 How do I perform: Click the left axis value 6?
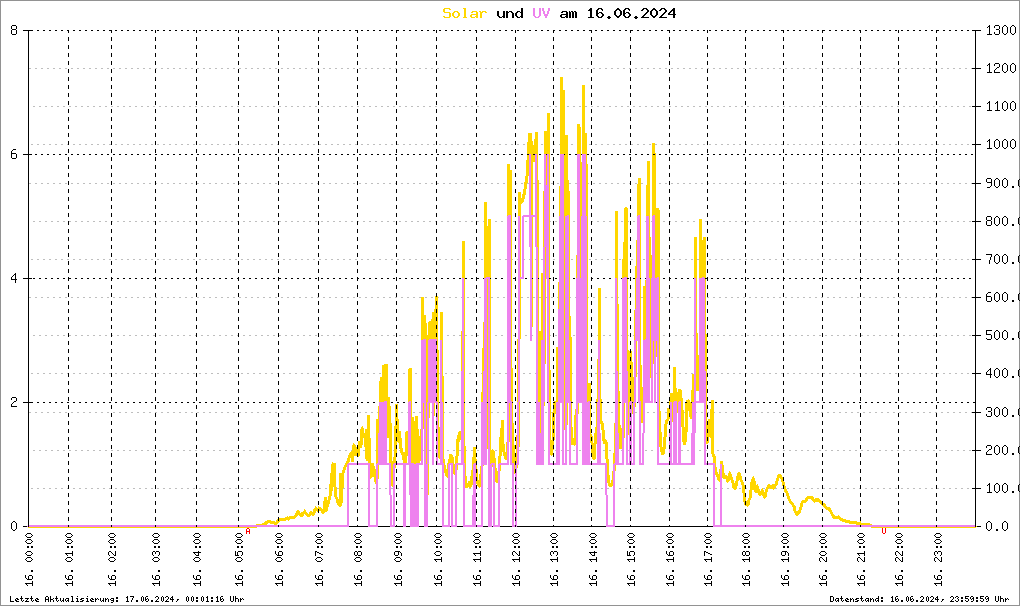coord(14,154)
